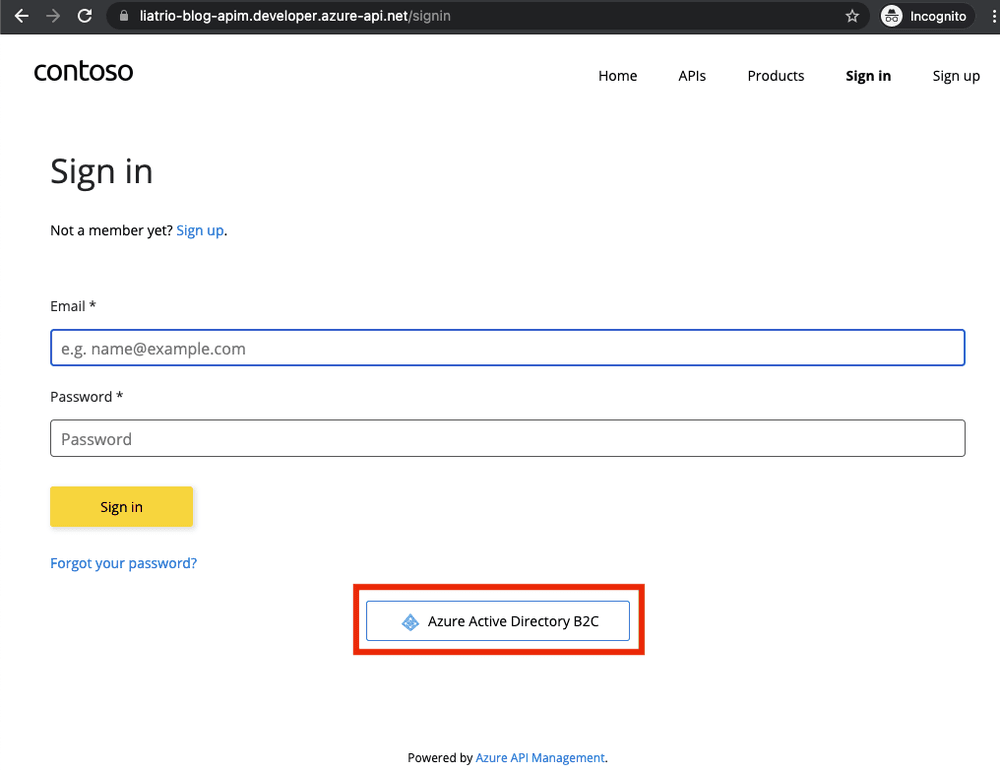
Task: Click the lock icon in address bar
Action: pos(124,16)
